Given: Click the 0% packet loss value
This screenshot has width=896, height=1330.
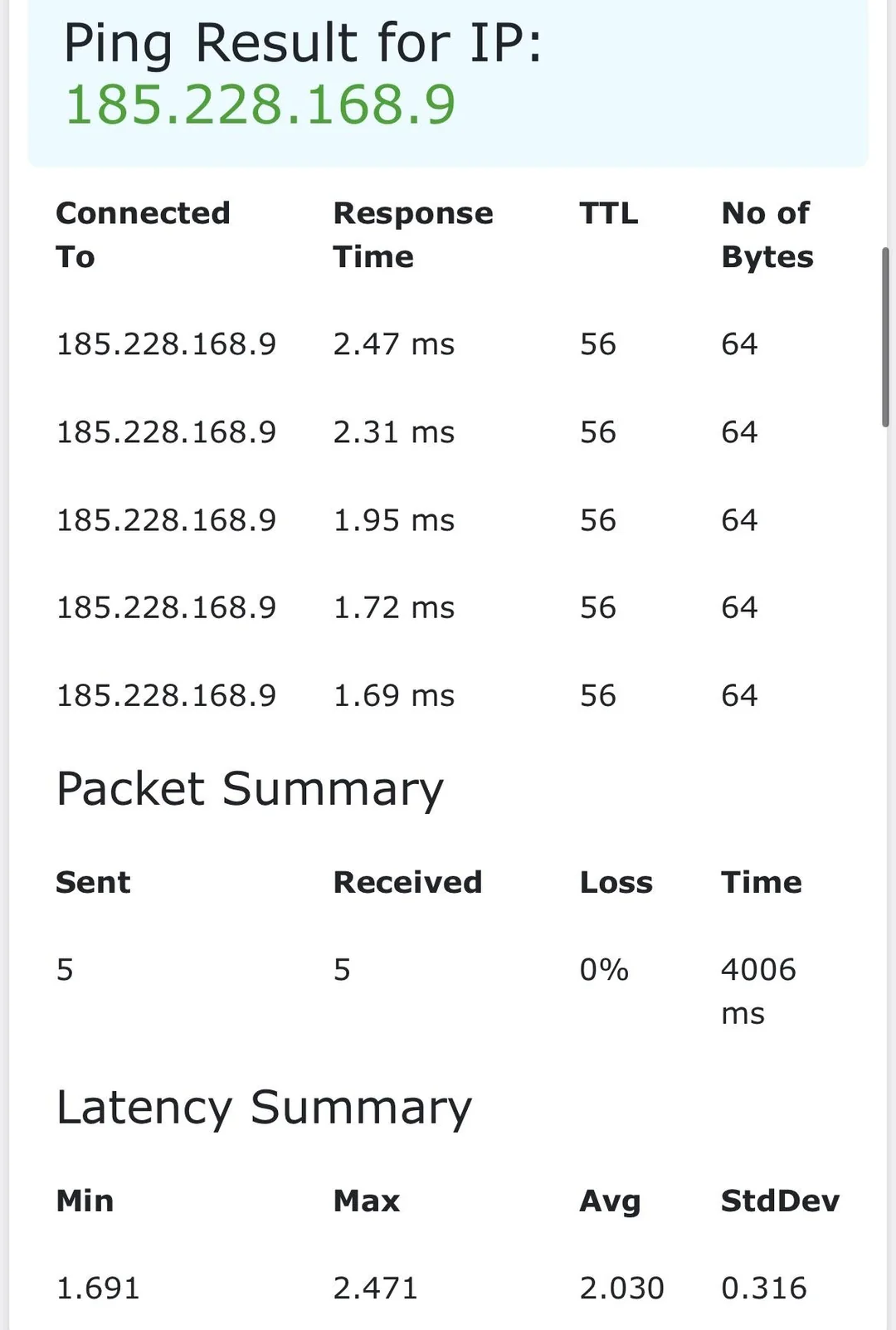Looking at the screenshot, I should click(604, 969).
